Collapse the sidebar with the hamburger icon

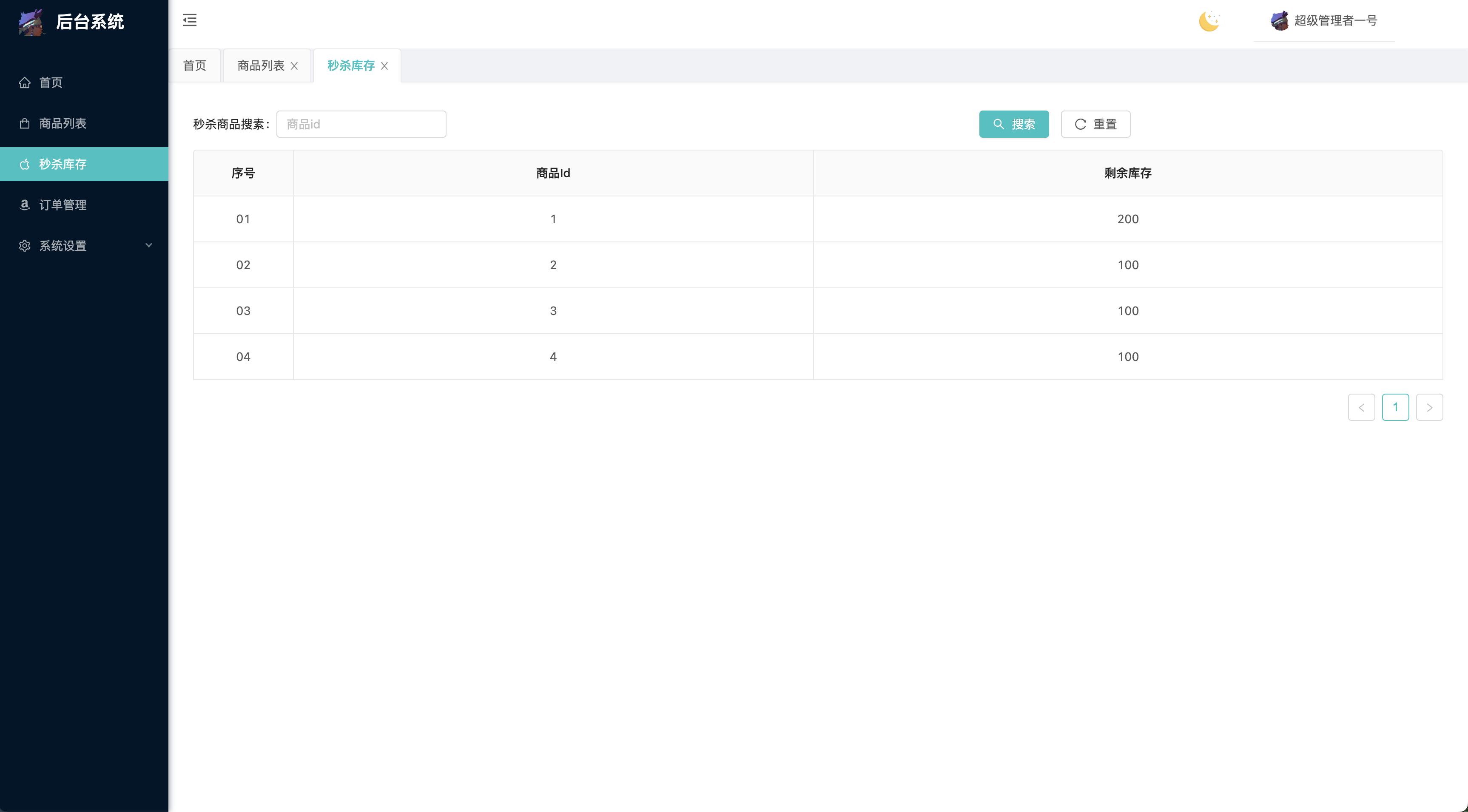190,20
